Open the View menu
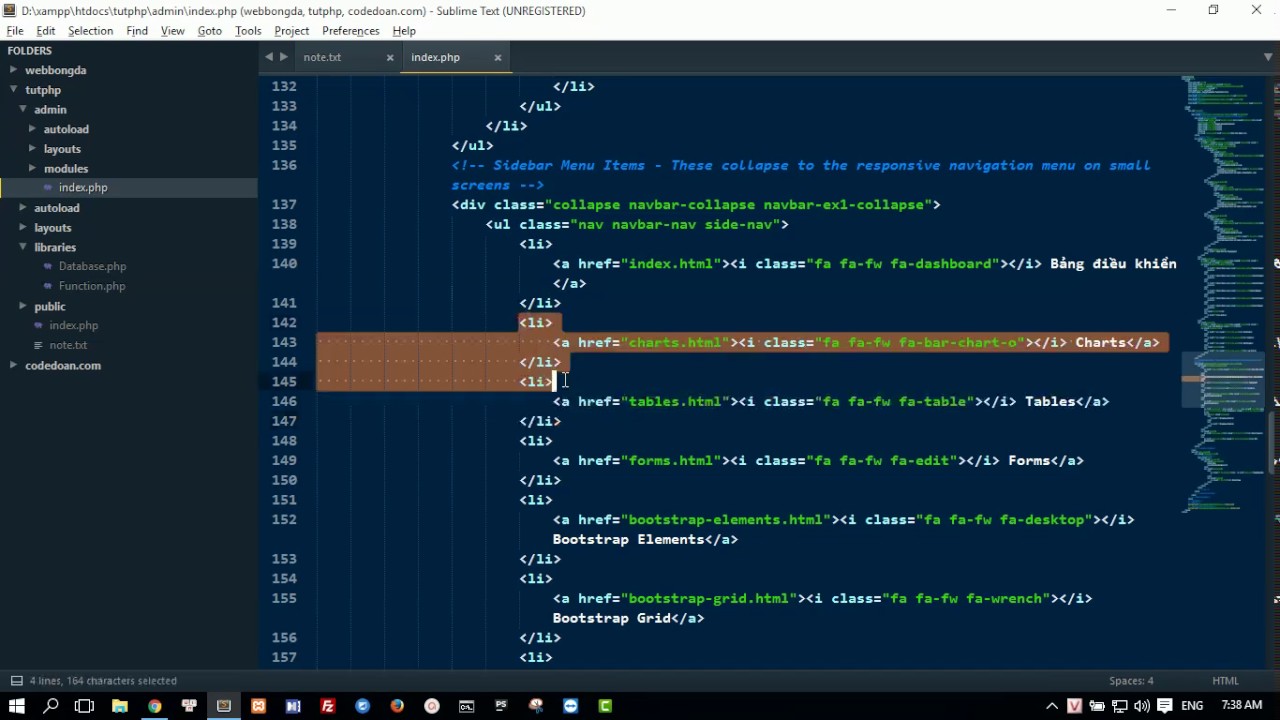1280x720 pixels. pos(172,31)
